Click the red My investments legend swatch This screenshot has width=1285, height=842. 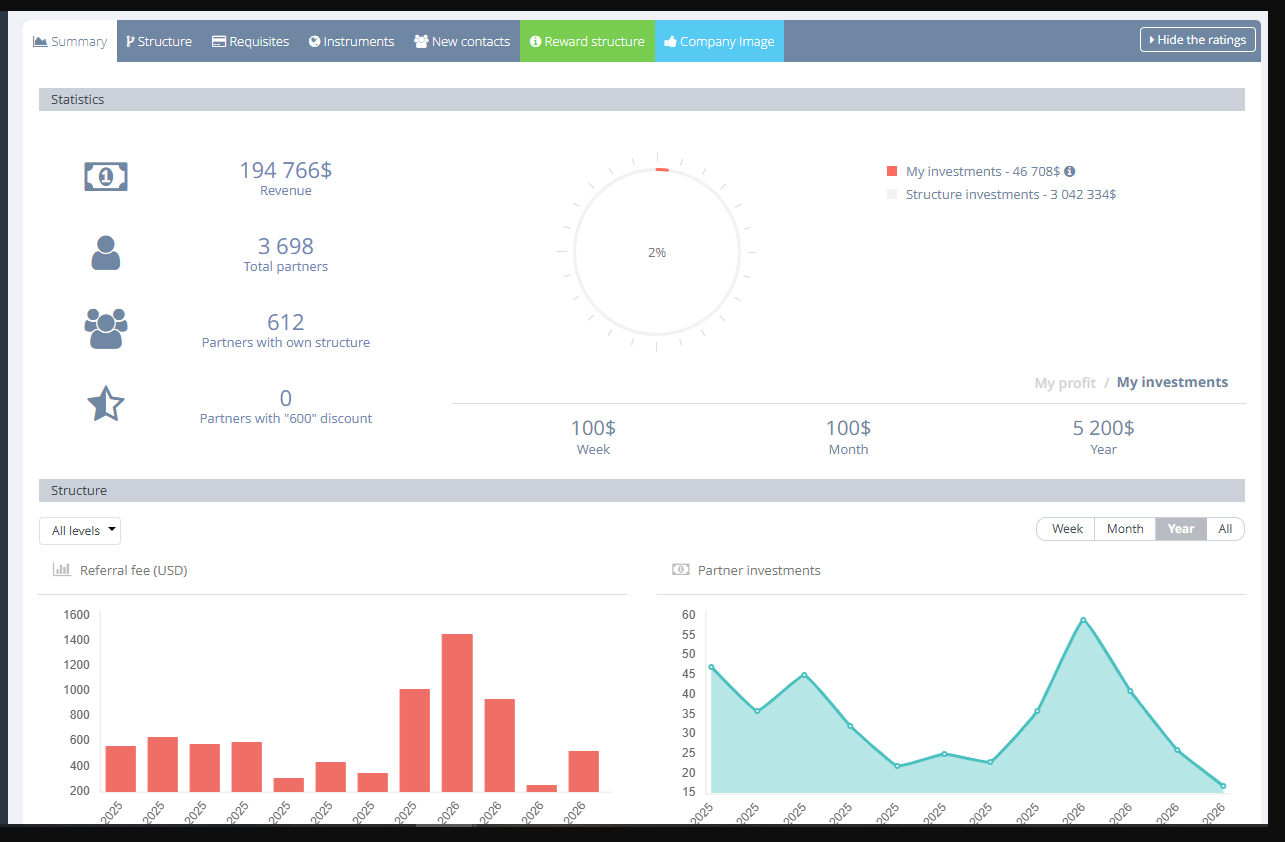pos(892,171)
